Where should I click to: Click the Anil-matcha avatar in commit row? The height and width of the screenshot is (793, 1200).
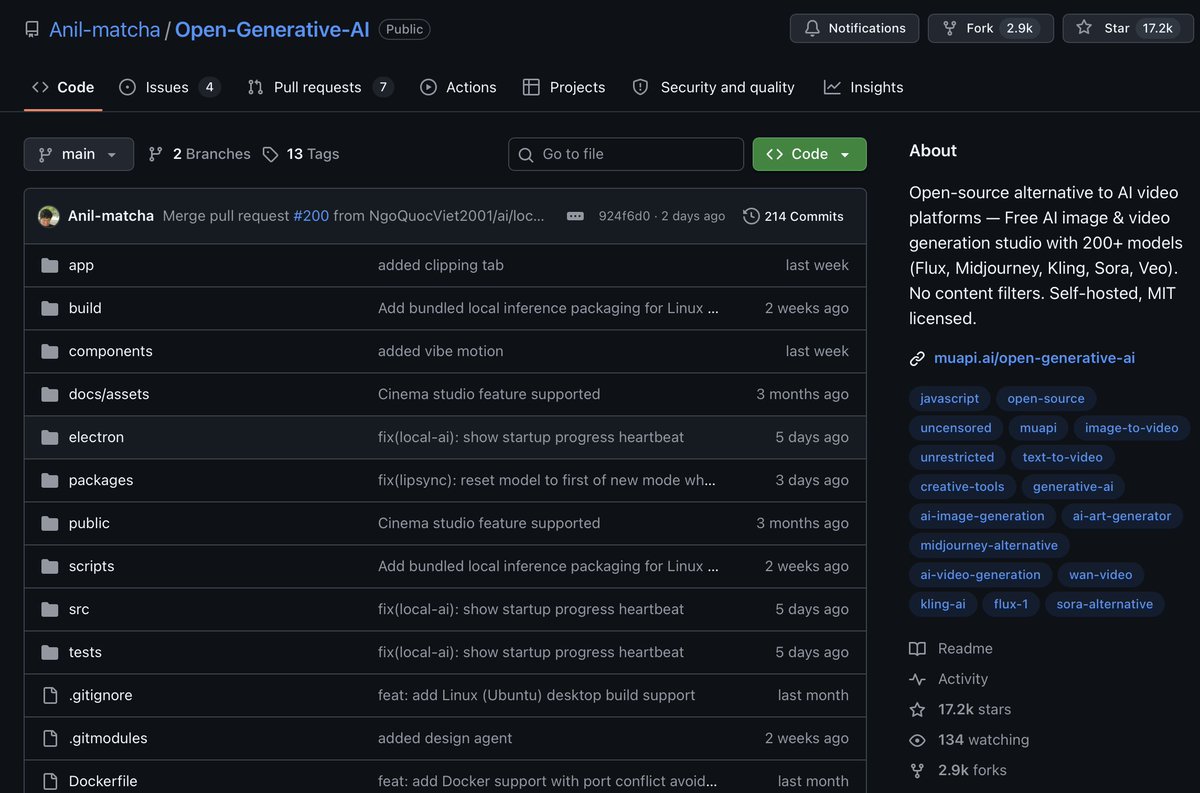[x=49, y=216]
